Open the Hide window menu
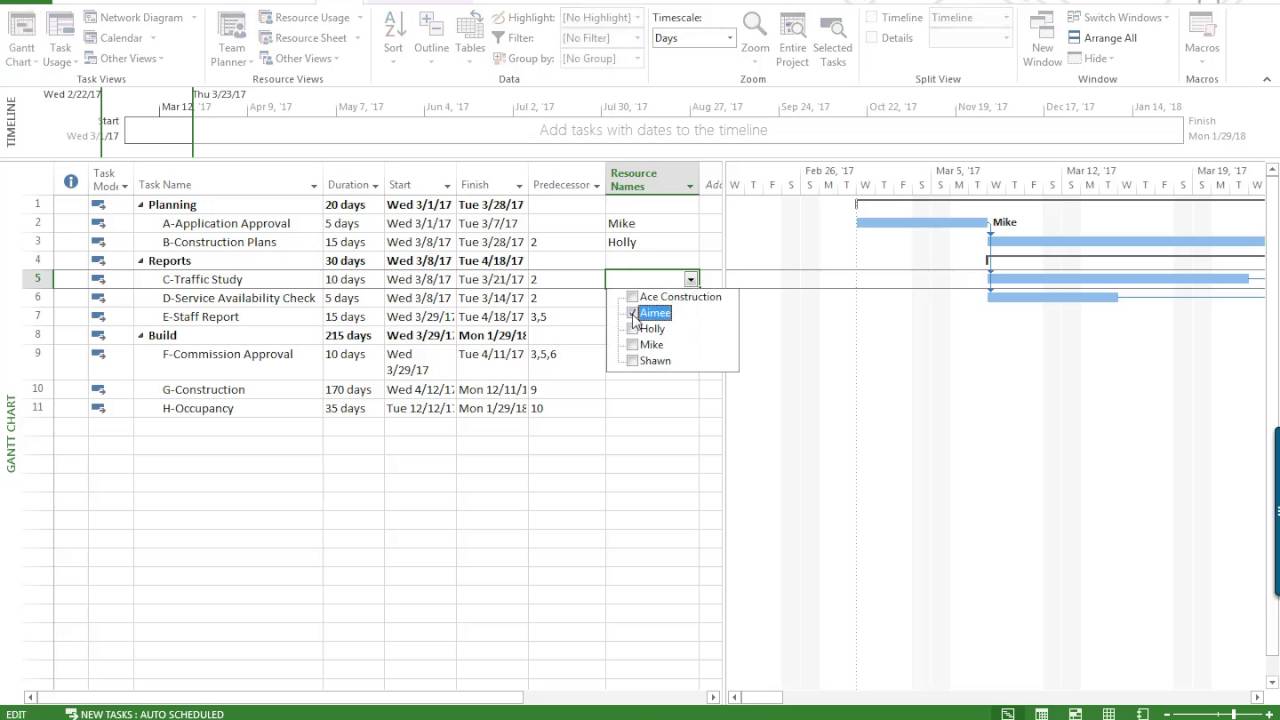Screen dimensions: 1280x720 pos(1092,58)
